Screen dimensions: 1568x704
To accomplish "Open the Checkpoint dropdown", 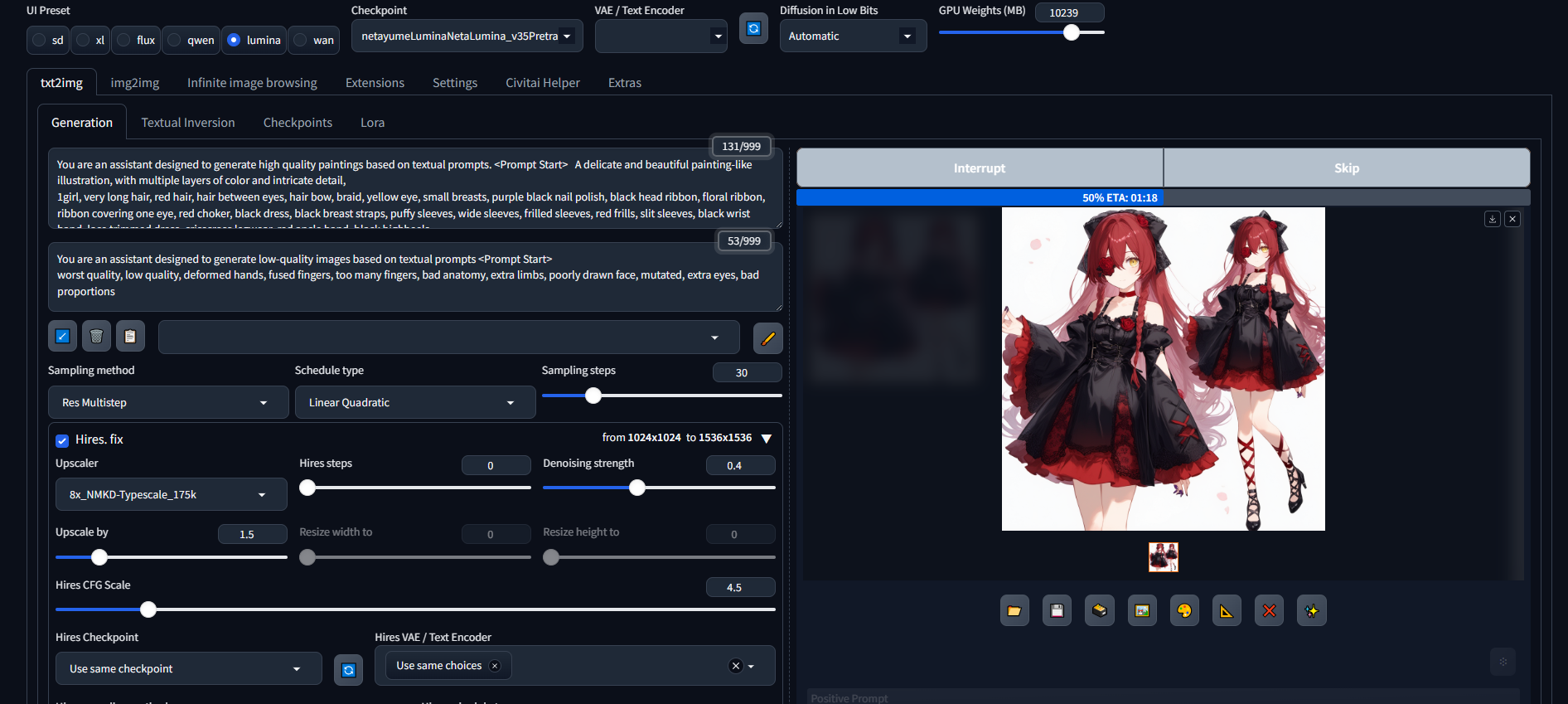I will [x=467, y=36].
